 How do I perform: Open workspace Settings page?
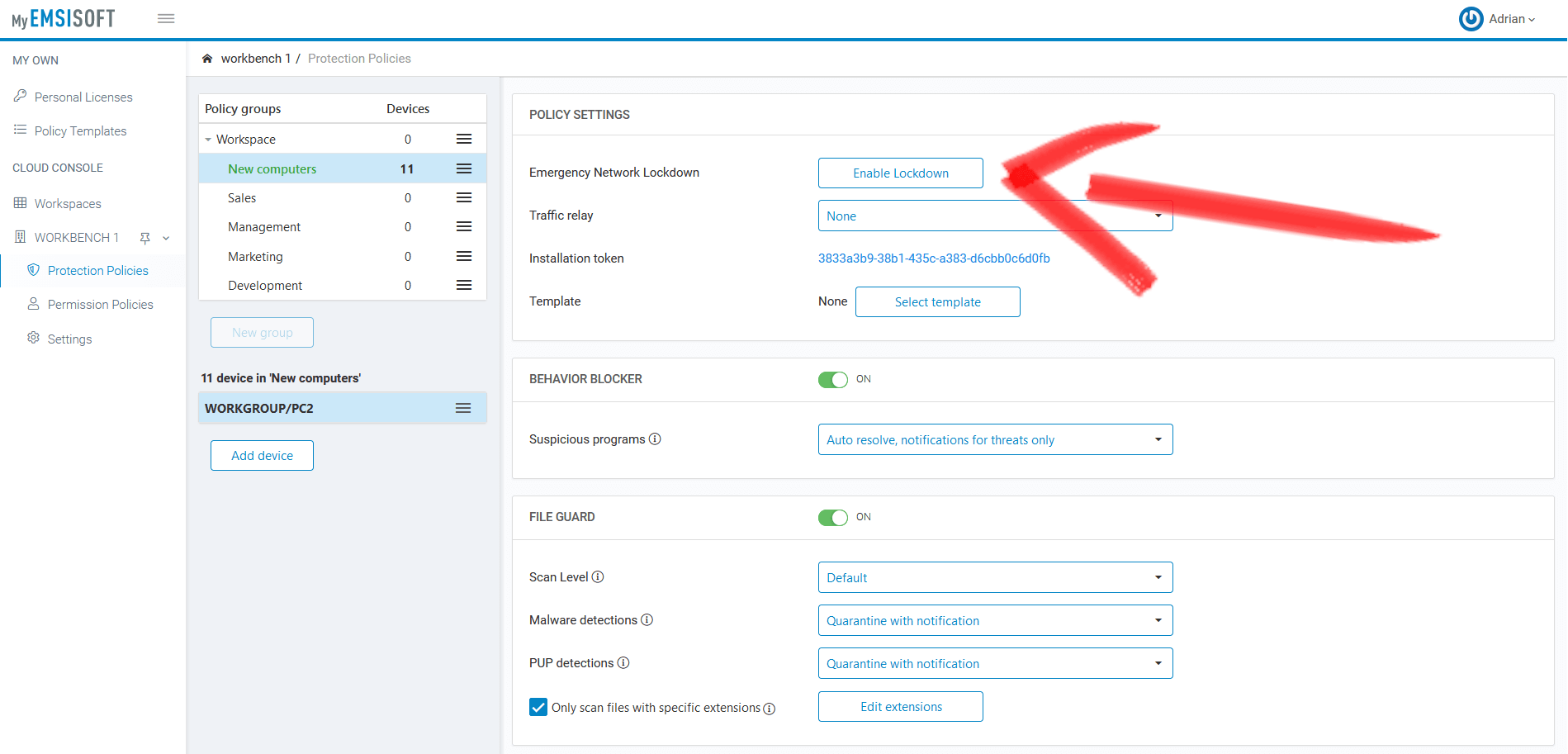(x=69, y=339)
